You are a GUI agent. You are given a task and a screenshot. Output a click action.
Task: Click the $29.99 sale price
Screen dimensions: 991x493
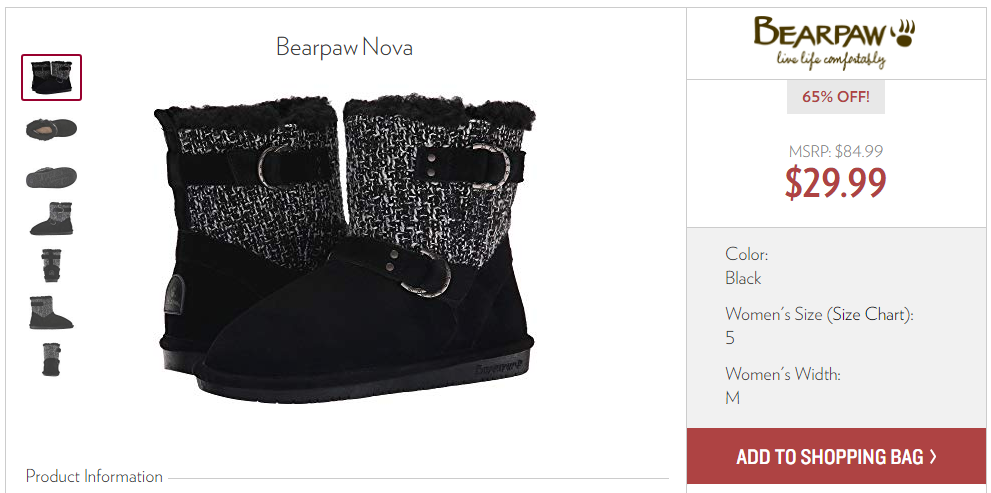[x=836, y=183]
